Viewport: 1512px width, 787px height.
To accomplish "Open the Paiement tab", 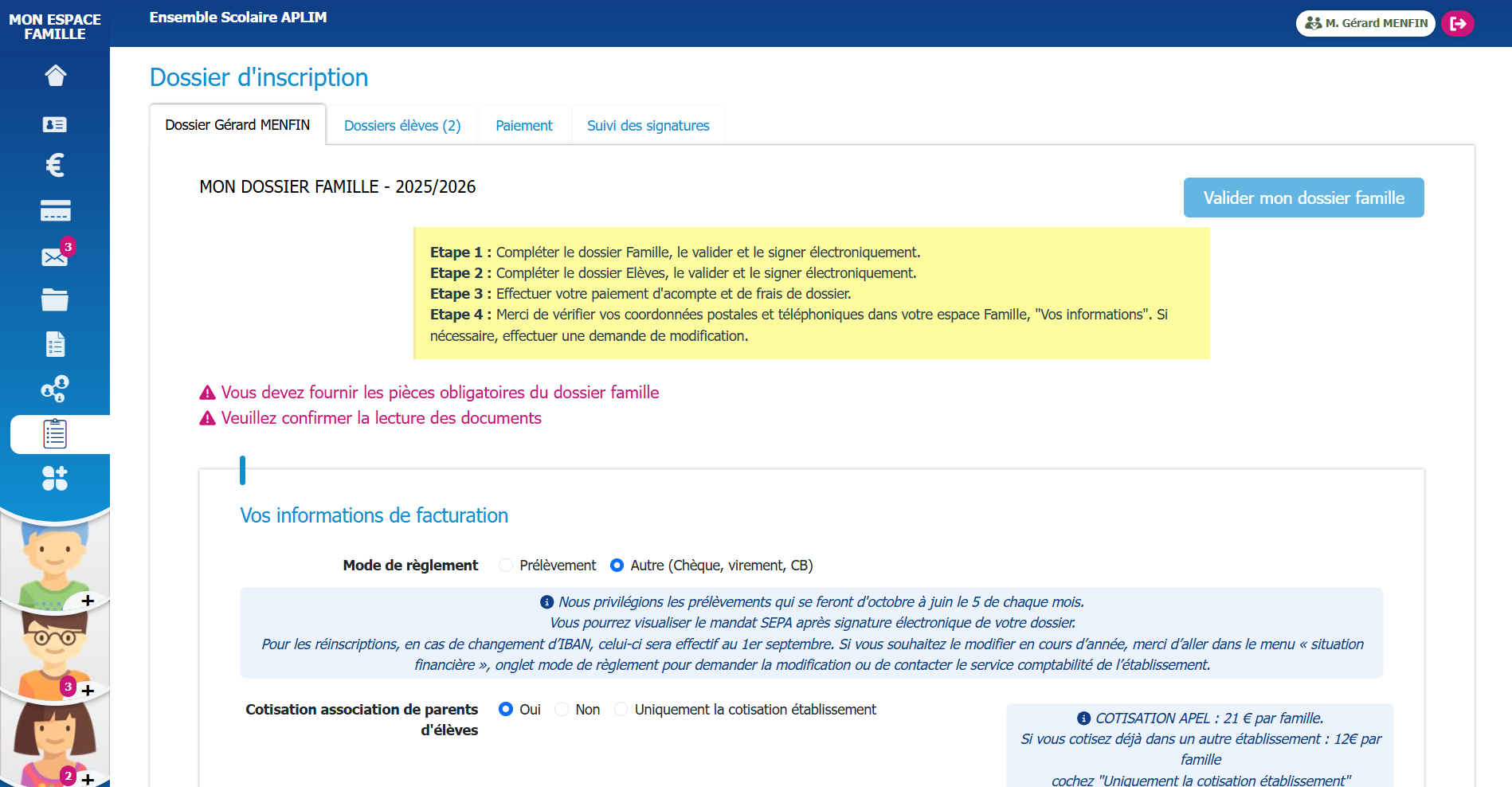I will tap(523, 126).
